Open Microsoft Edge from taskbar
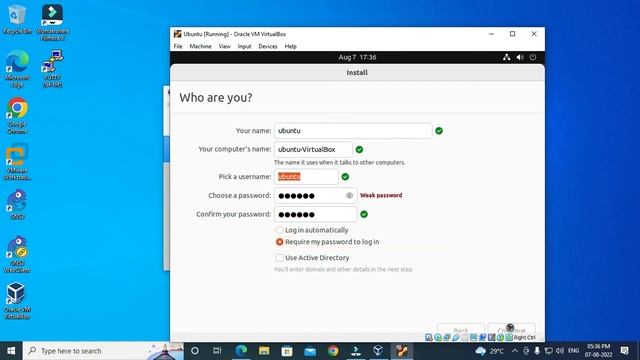Viewport: 640px width, 360px height. click(x=241, y=351)
